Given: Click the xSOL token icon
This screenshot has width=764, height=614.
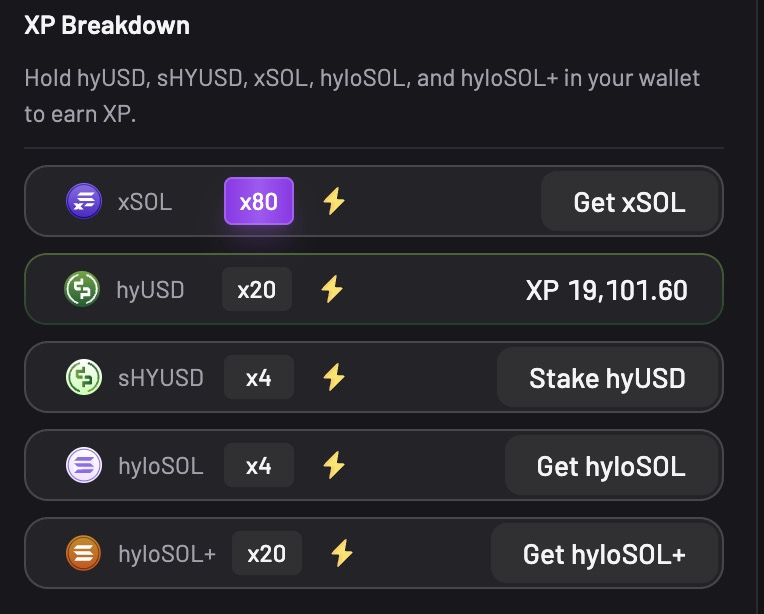Looking at the screenshot, I should (x=84, y=201).
